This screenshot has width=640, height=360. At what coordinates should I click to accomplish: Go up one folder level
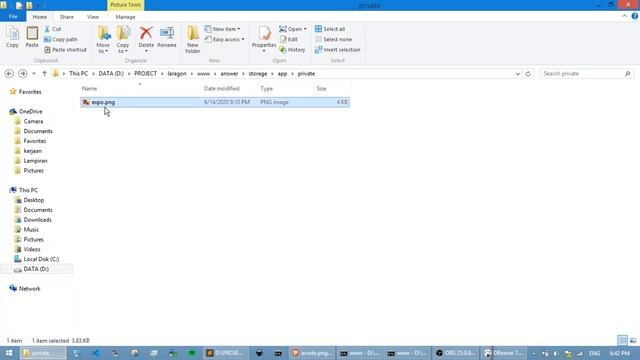44,73
